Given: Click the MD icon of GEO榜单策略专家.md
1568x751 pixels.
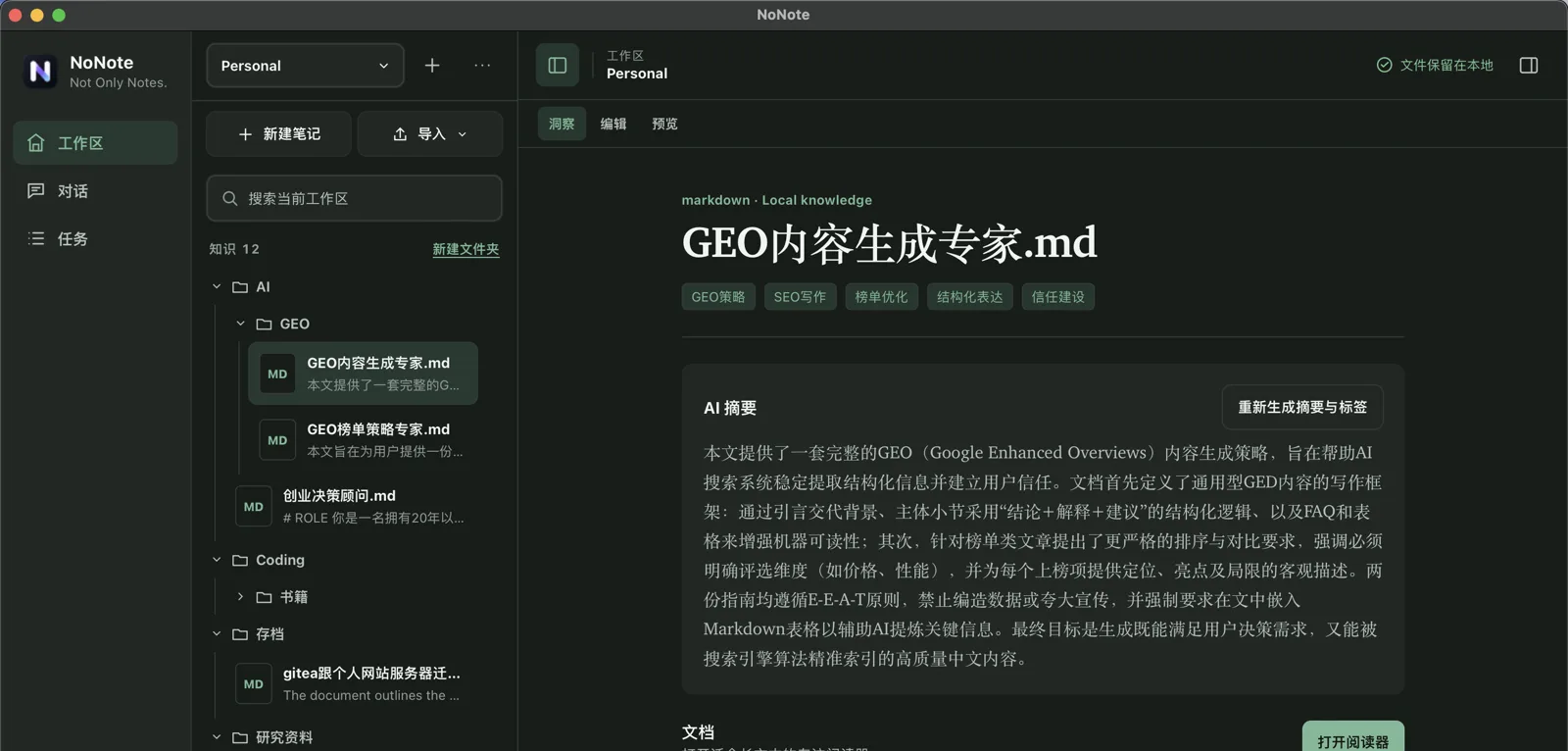Looking at the screenshot, I should [277, 440].
